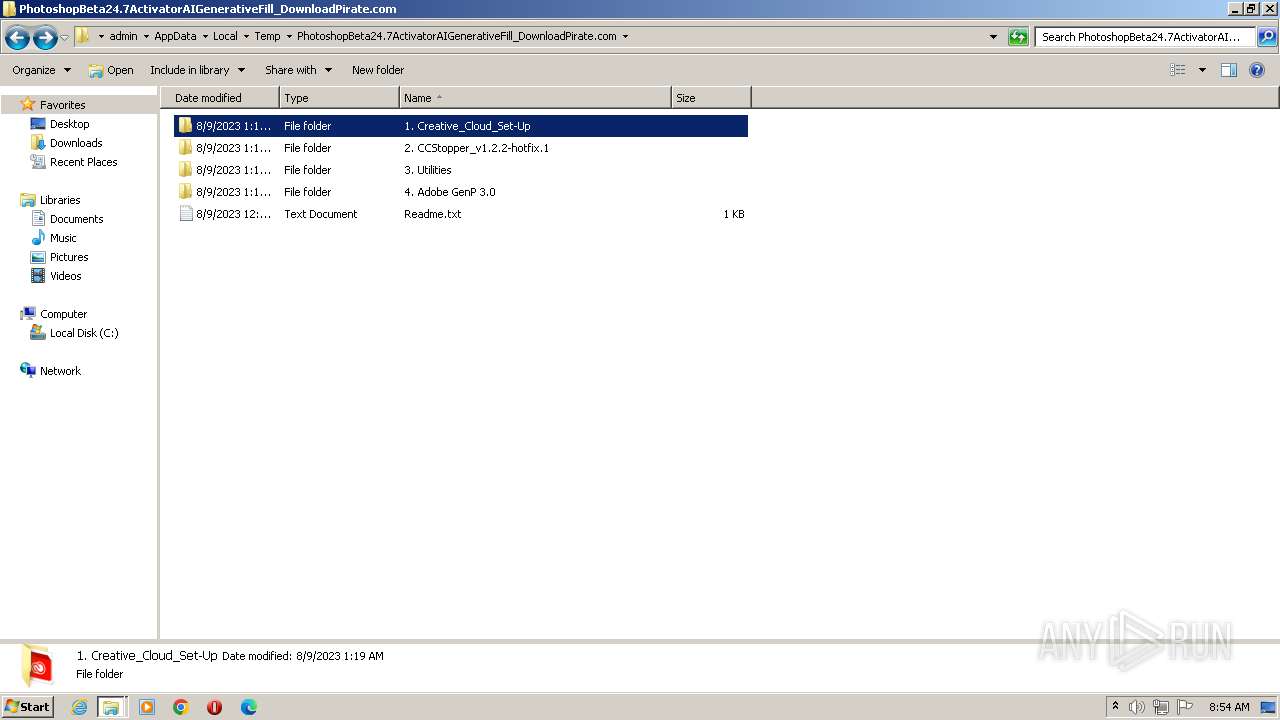Image resolution: width=1280 pixels, height=720 pixels.
Task: Click the 1 KB size cell
Action: pos(734,214)
